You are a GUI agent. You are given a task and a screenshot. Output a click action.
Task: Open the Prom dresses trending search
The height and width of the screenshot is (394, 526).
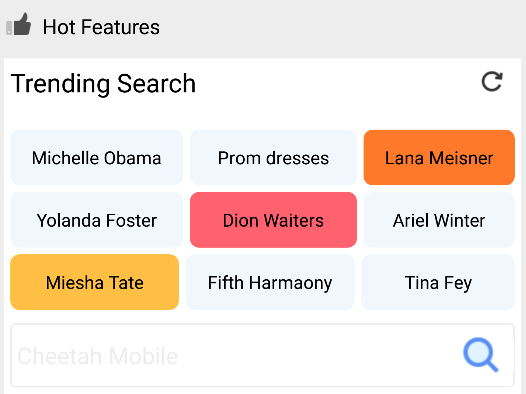[273, 158]
